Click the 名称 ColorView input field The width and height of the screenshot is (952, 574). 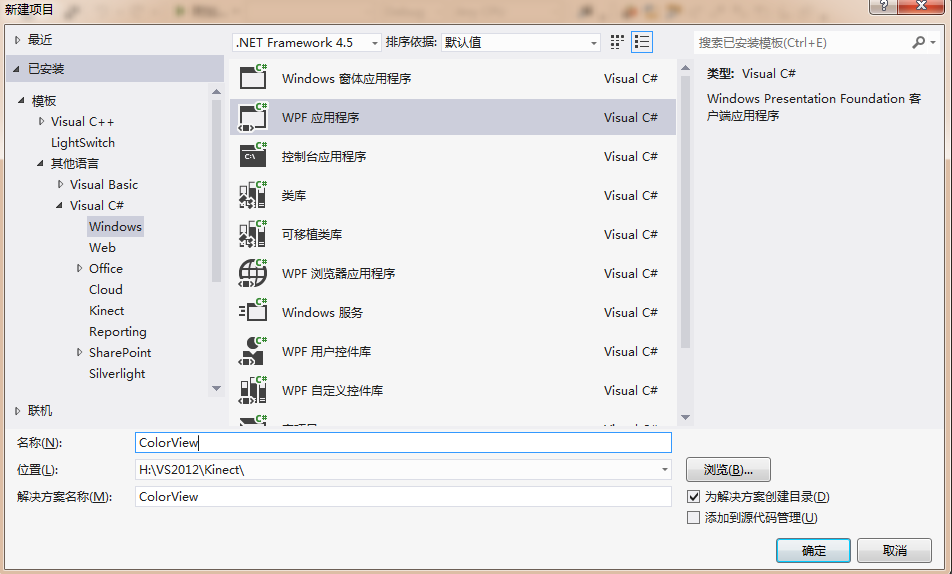[x=403, y=442]
